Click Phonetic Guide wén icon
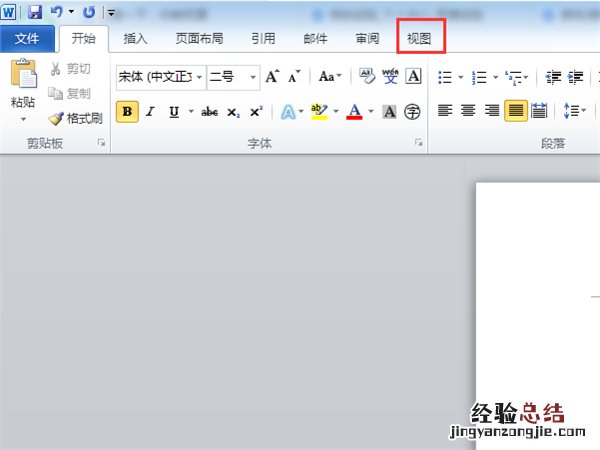The image size is (600, 450). pos(390,76)
